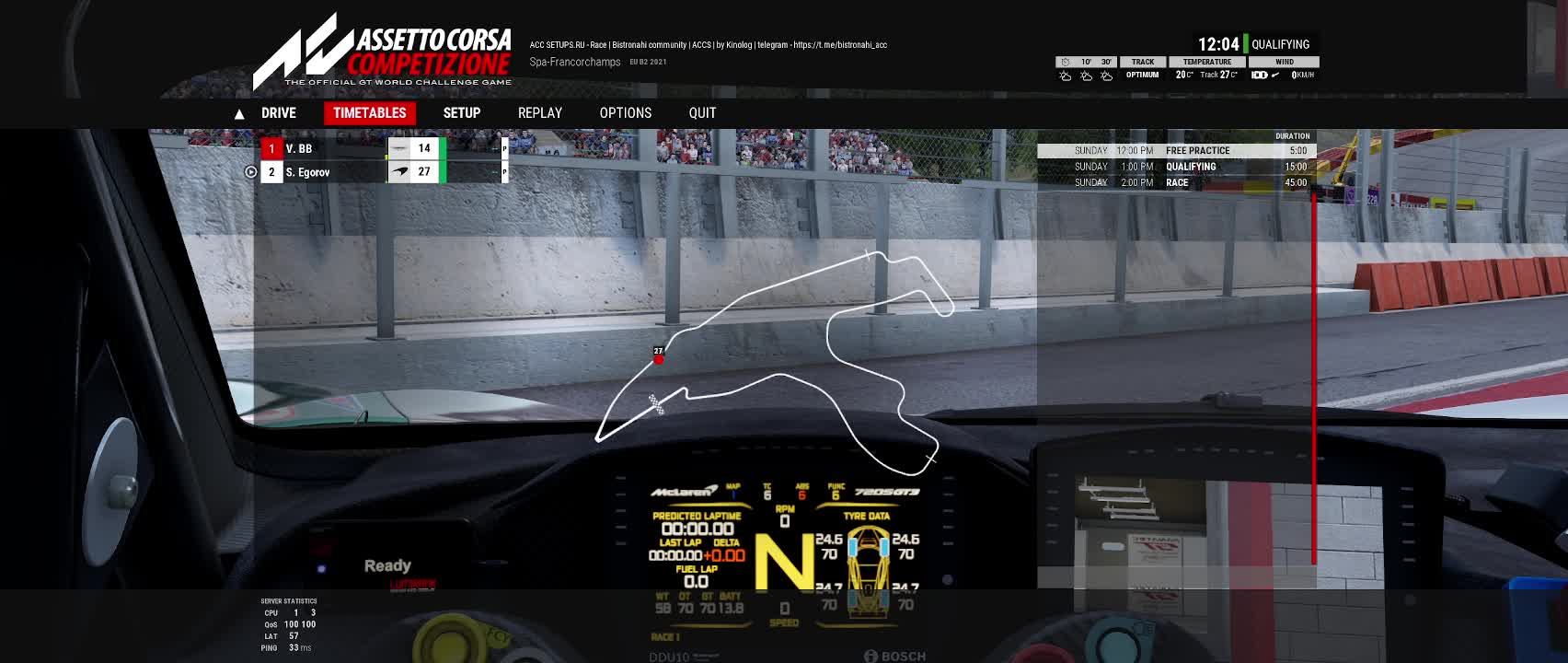Click the 20 C° air temperature value
The height and width of the screenshot is (663, 1568).
point(1184,76)
